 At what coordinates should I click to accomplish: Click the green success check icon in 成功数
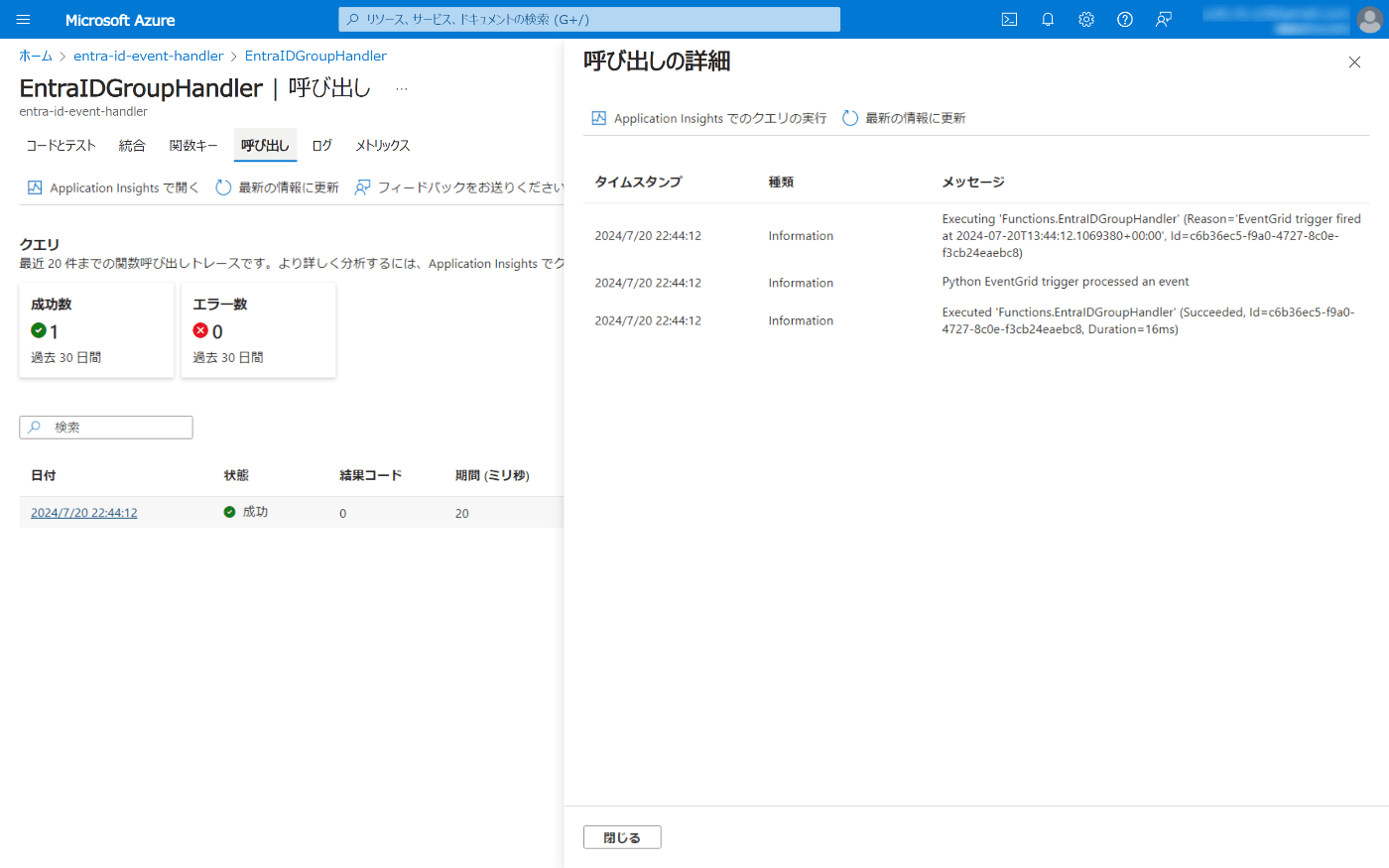click(39, 330)
